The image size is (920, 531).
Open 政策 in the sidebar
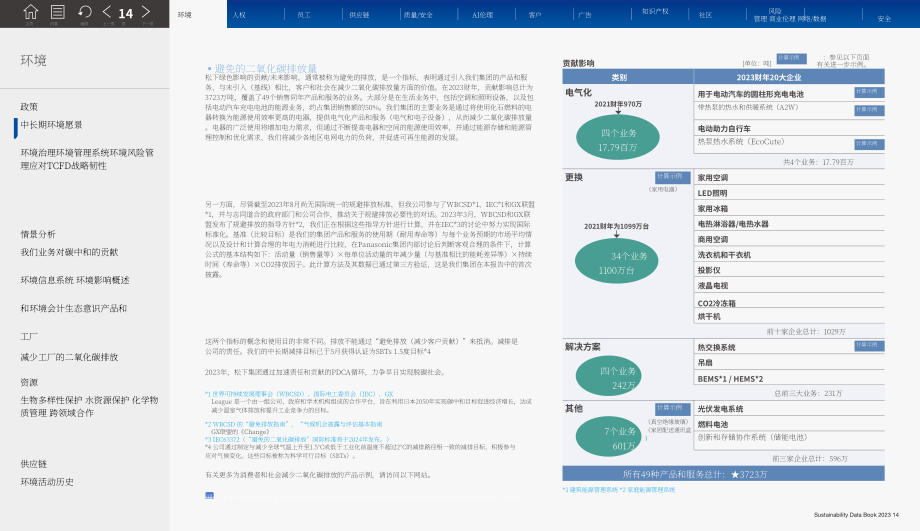click(x=29, y=107)
